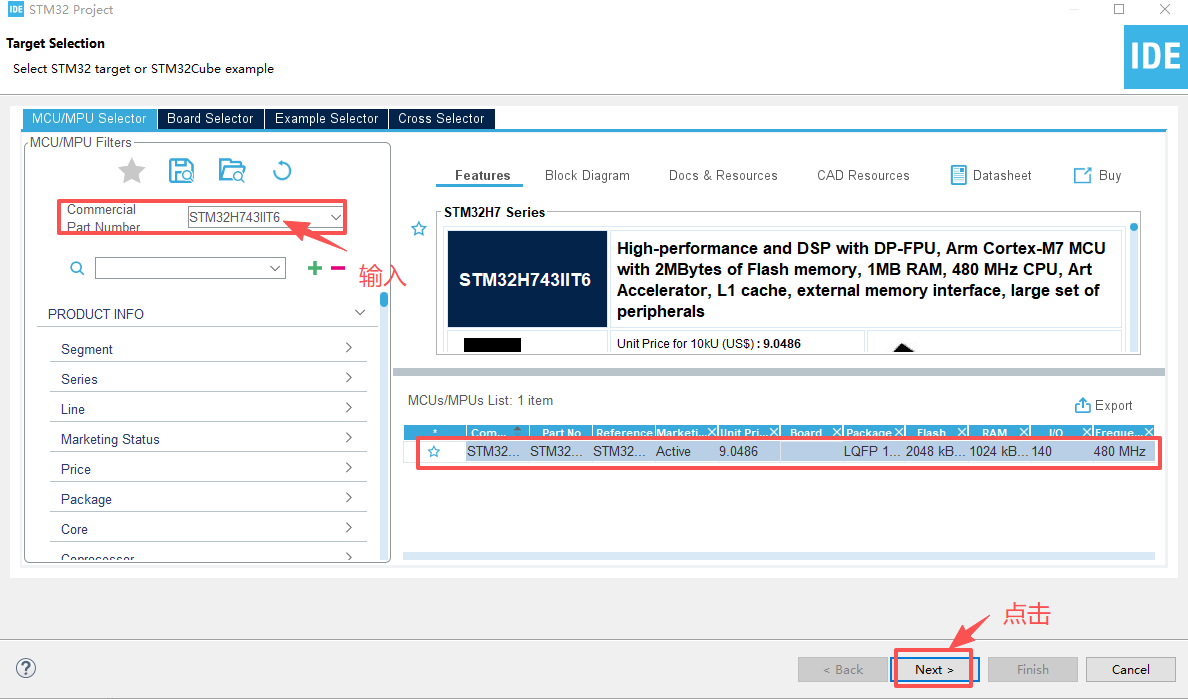
Task: Show favorite MCUs with the gray star icon
Action: click(132, 171)
